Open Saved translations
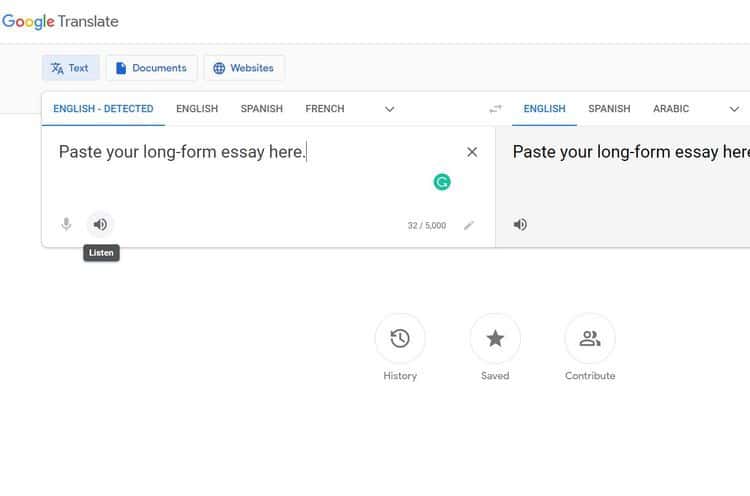 coord(495,348)
